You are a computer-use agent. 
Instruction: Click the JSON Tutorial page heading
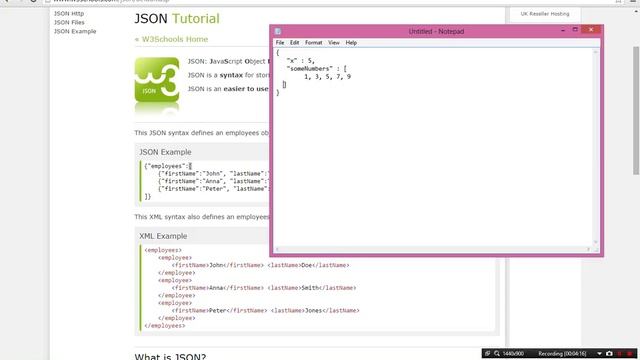(x=177, y=18)
